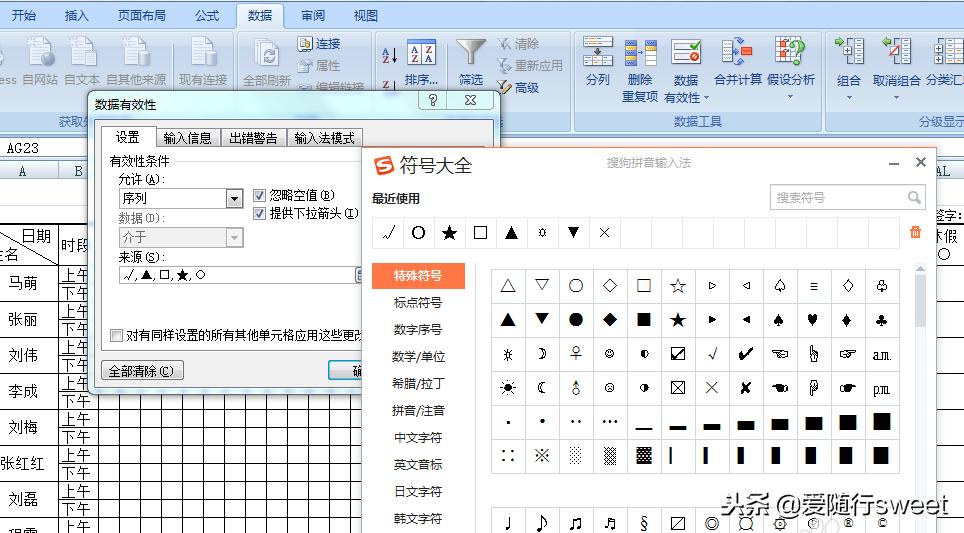
Task: Open the 数据 ribbon tab
Action: coord(259,16)
